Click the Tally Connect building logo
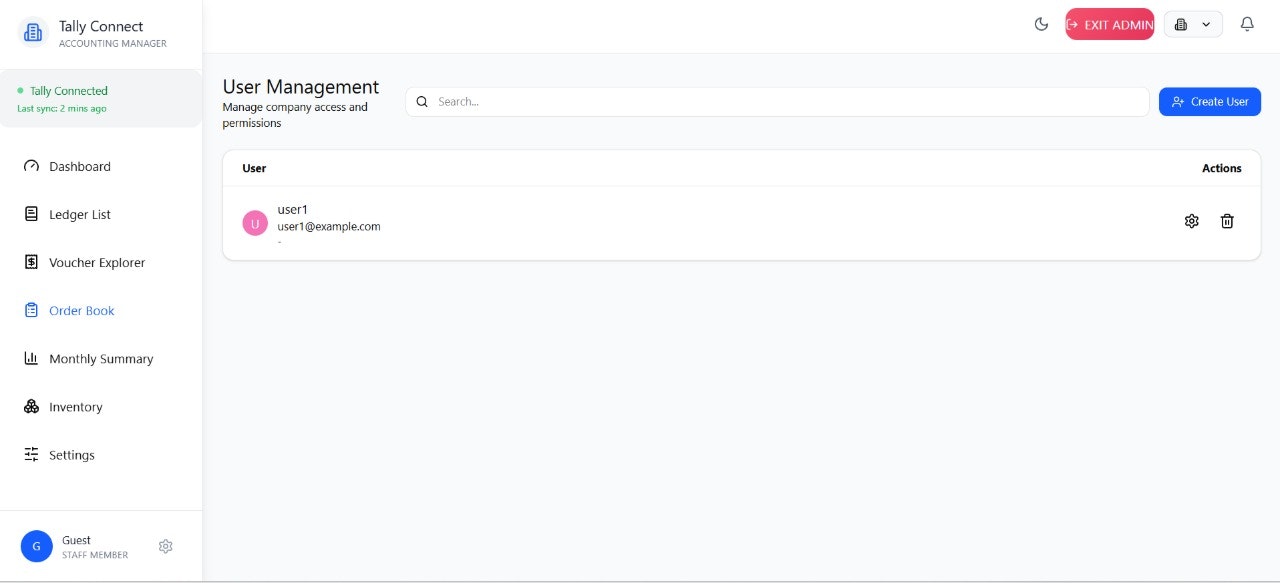The height and width of the screenshot is (583, 1280). coord(33,33)
